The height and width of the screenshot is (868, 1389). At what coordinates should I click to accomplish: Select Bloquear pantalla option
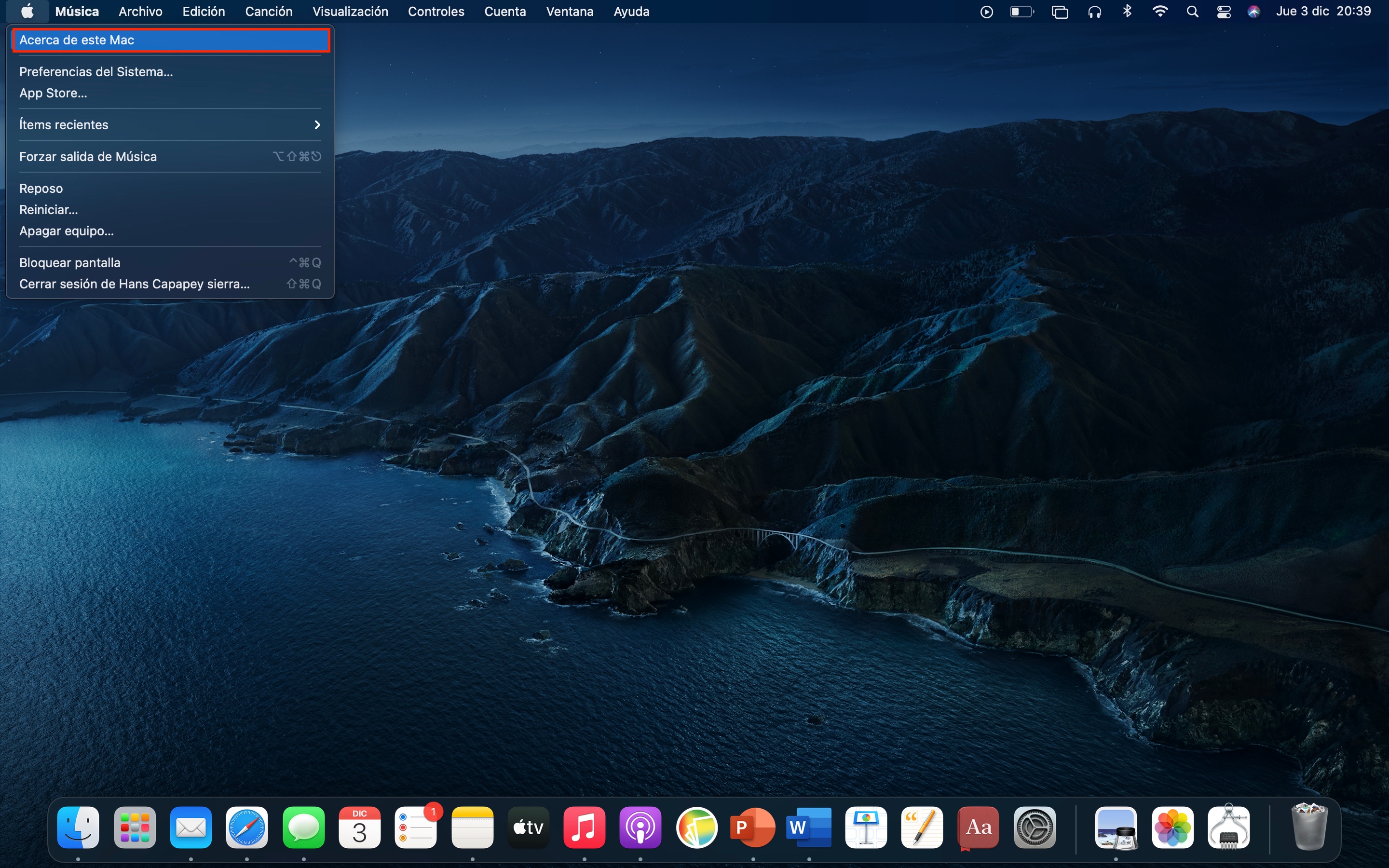[x=70, y=263]
